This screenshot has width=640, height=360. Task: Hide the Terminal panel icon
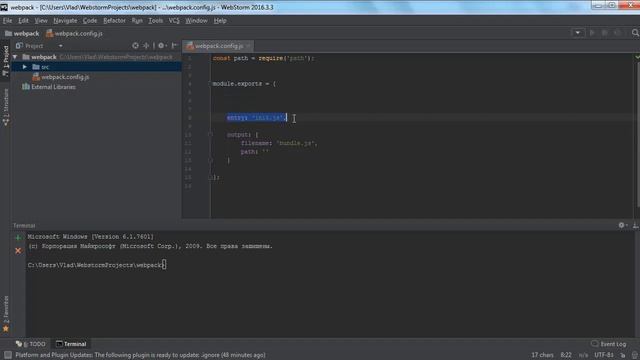click(x=635, y=225)
